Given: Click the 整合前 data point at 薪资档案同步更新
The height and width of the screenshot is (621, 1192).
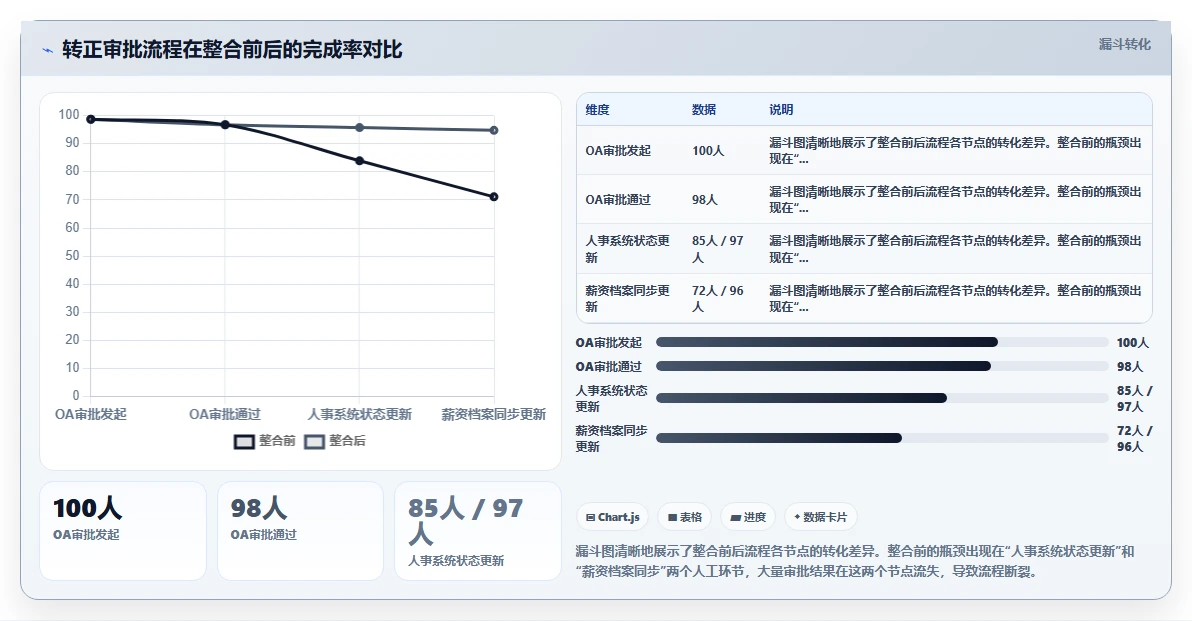Looking at the screenshot, I should coord(494,197).
